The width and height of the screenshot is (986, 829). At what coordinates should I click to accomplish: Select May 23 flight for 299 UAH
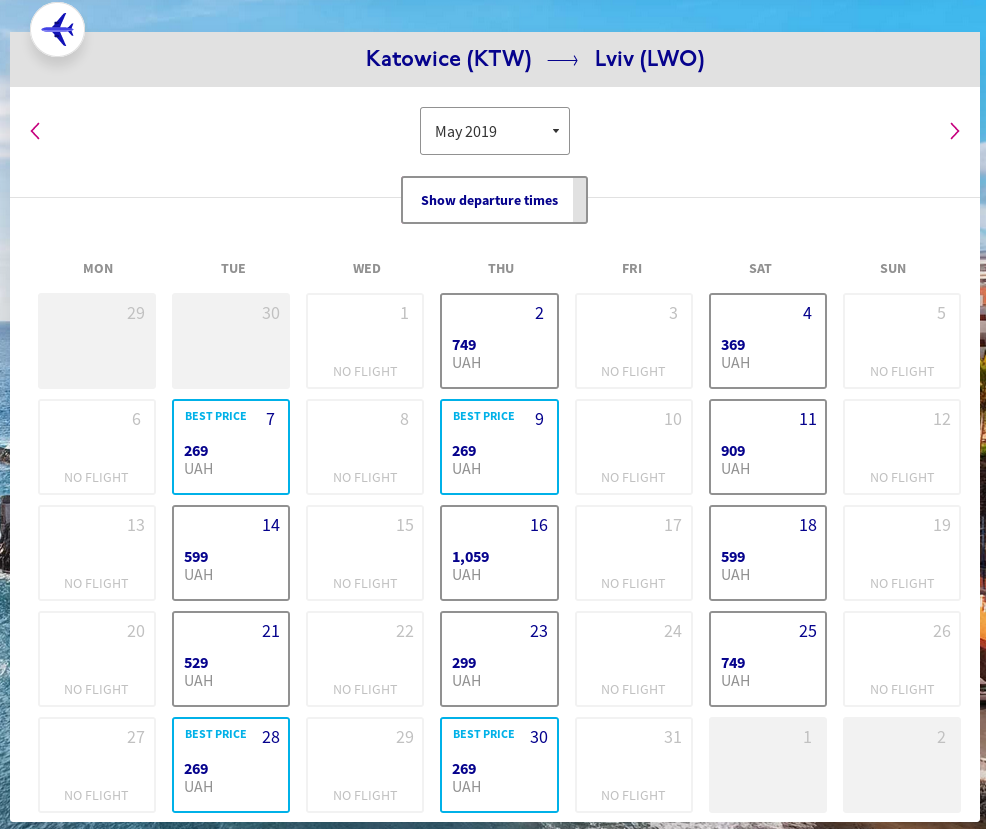499,659
